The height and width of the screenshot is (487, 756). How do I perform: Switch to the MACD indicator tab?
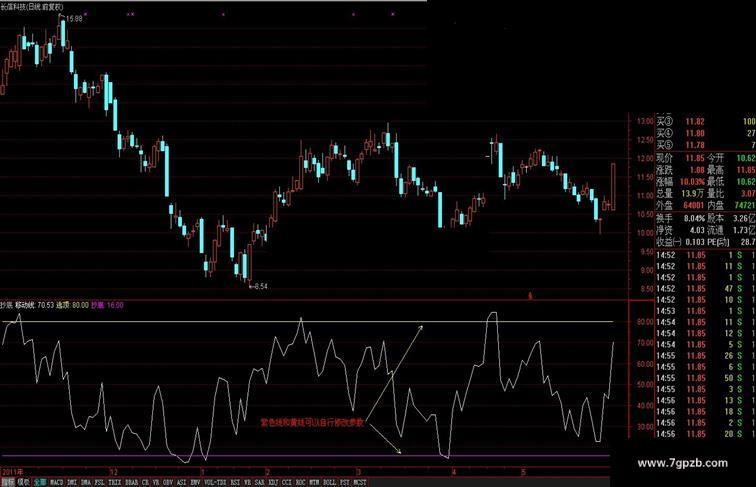pyautogui.click(x=56, y=482)
